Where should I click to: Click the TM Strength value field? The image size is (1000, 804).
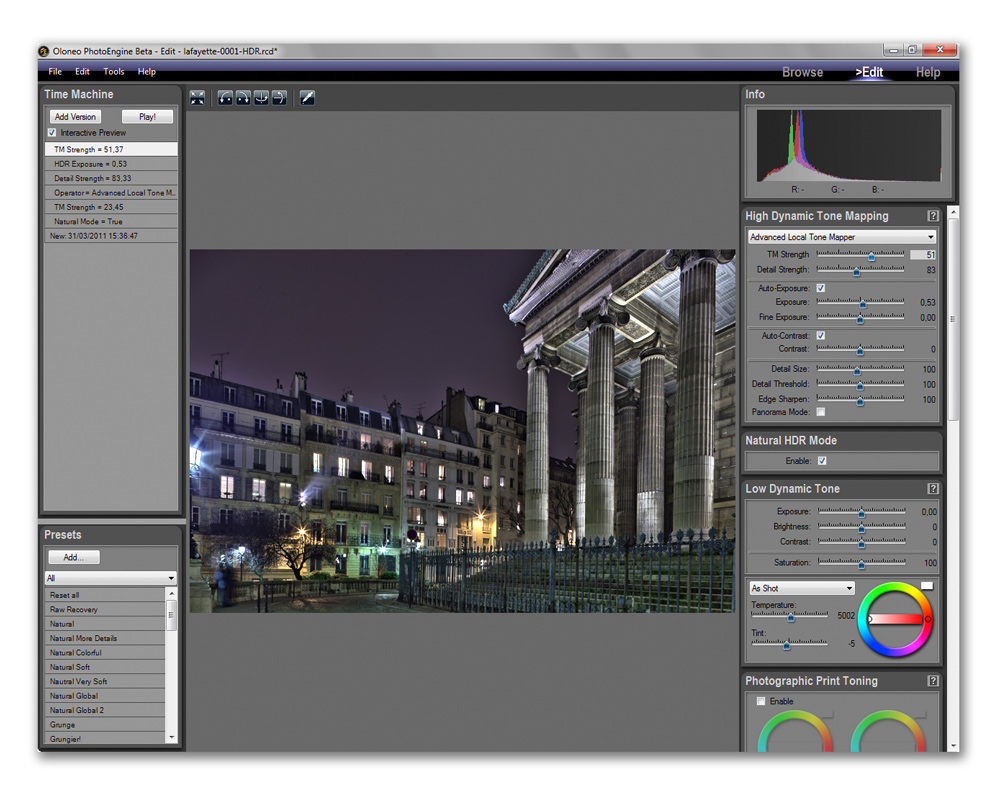923,254
